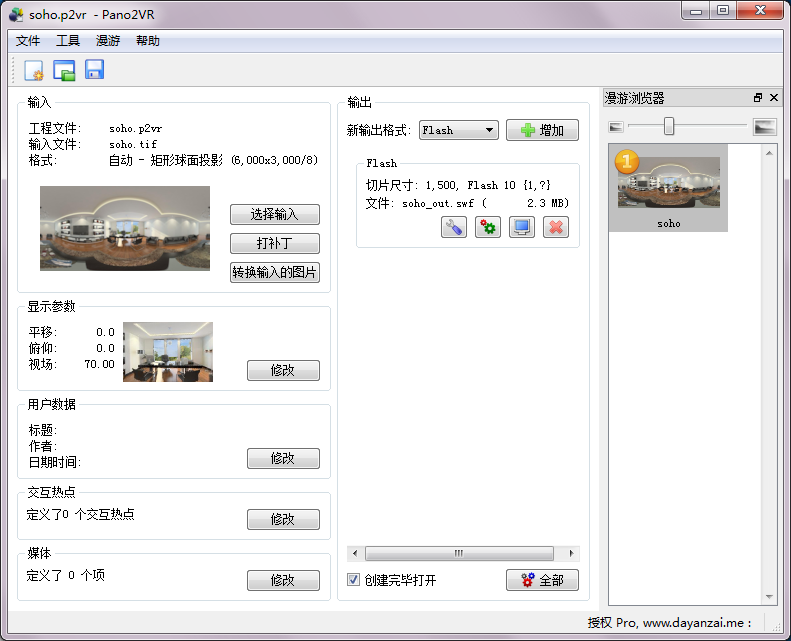
Task: Remove Flash output with red X icon
Action: pos(556,227)
